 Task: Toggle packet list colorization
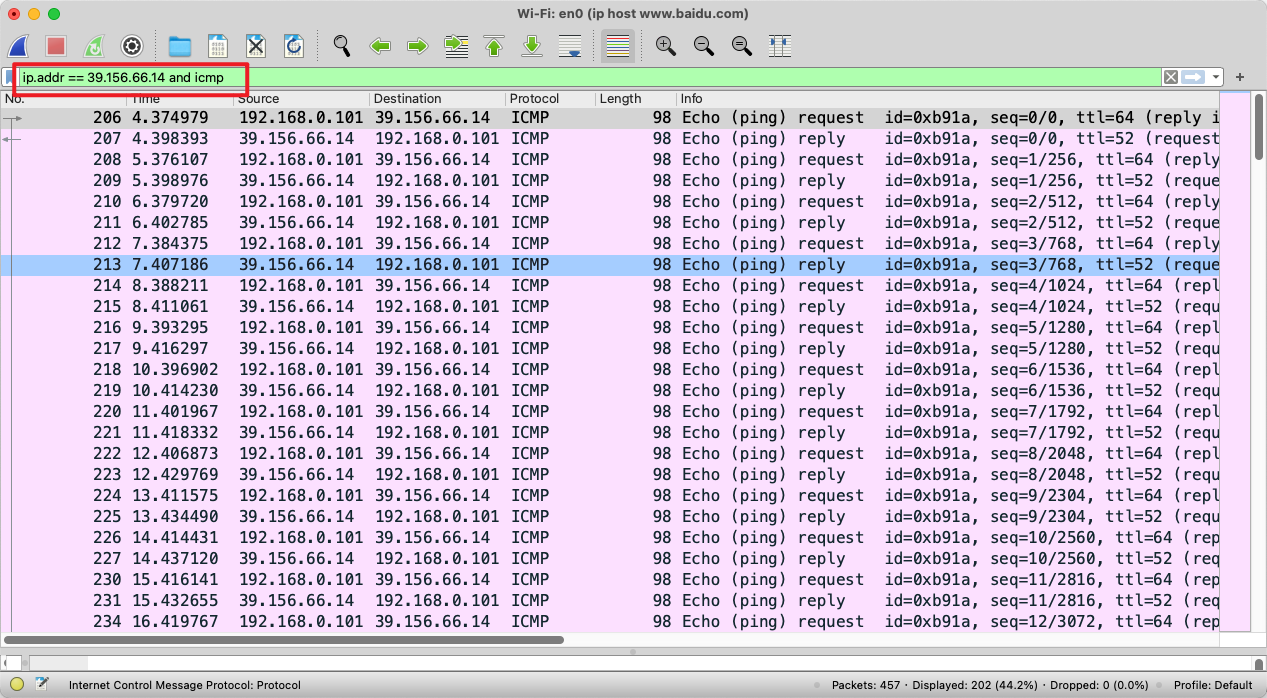click(618, 46)
